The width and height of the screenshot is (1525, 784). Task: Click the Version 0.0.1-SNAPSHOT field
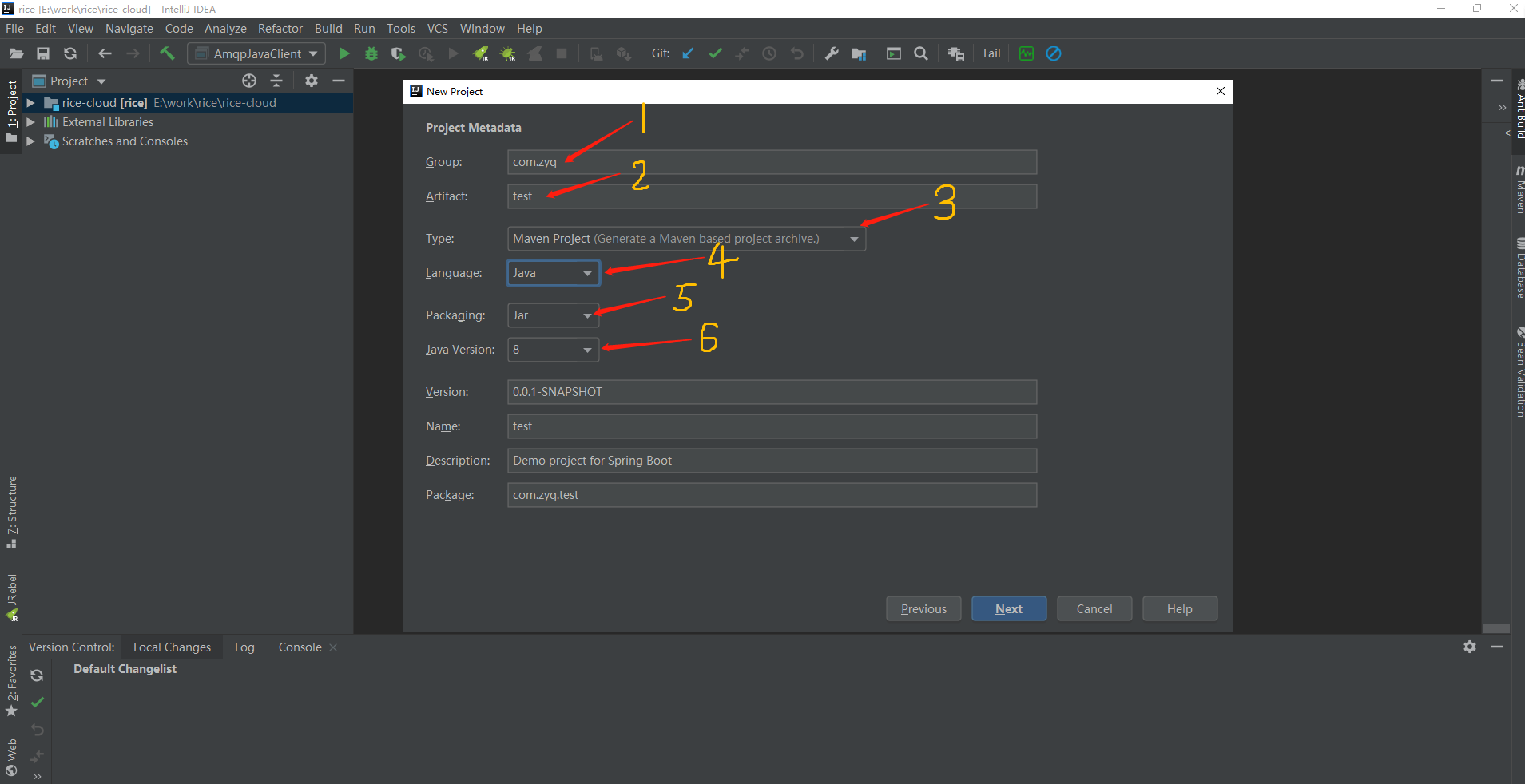click(772, 392)
